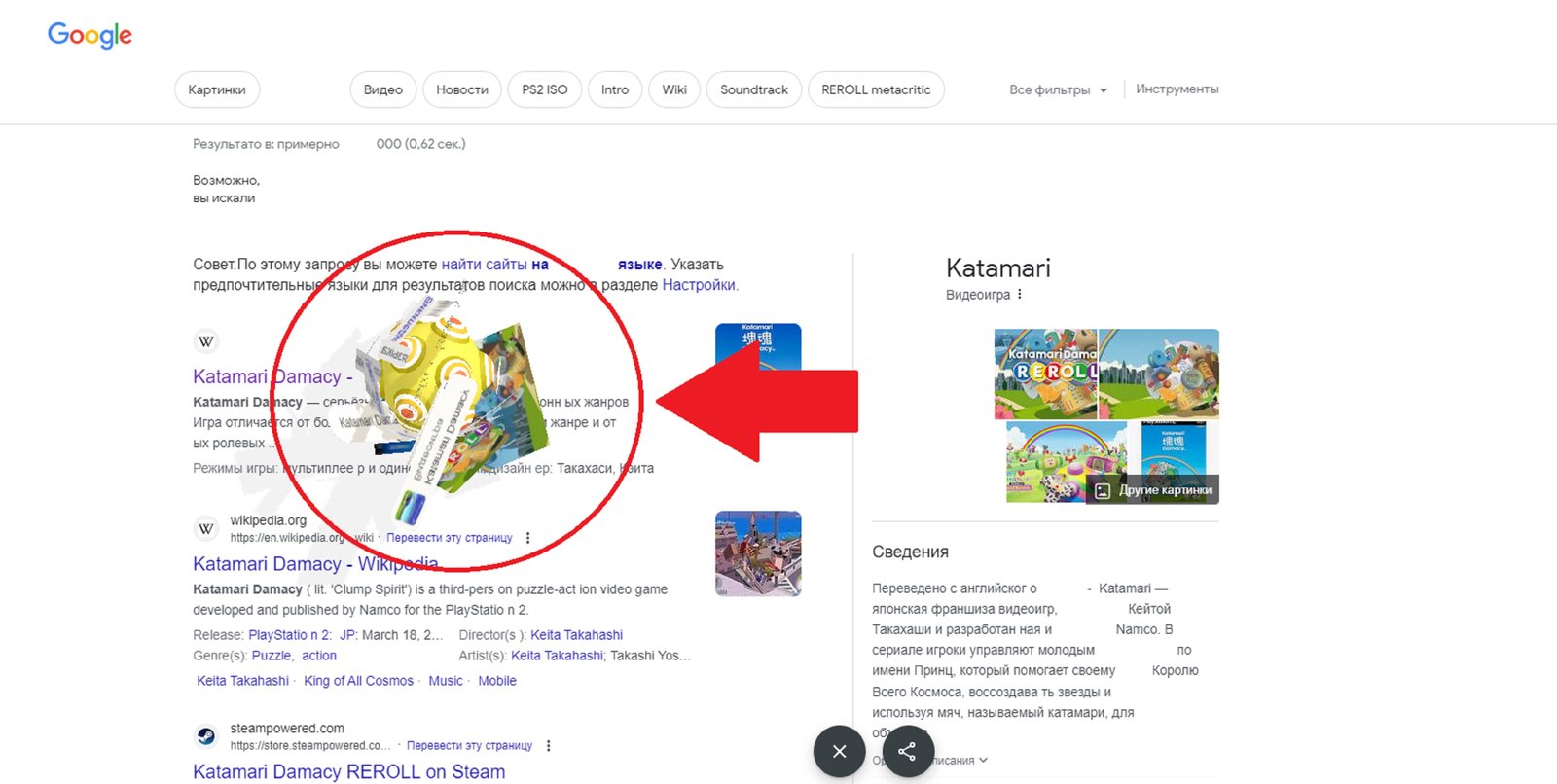Click the image icon in Другие картинки
Screen dimensions: 1557x784
point(1103,491)
